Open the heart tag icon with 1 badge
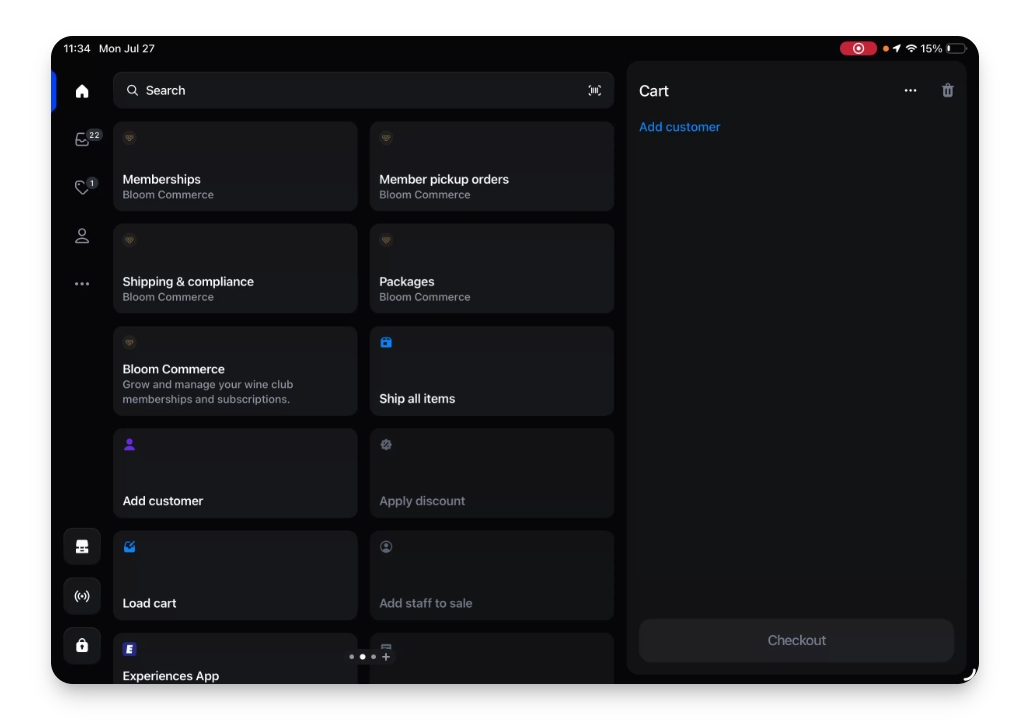Screen dimensions: 1030x720 pos(85,187)
